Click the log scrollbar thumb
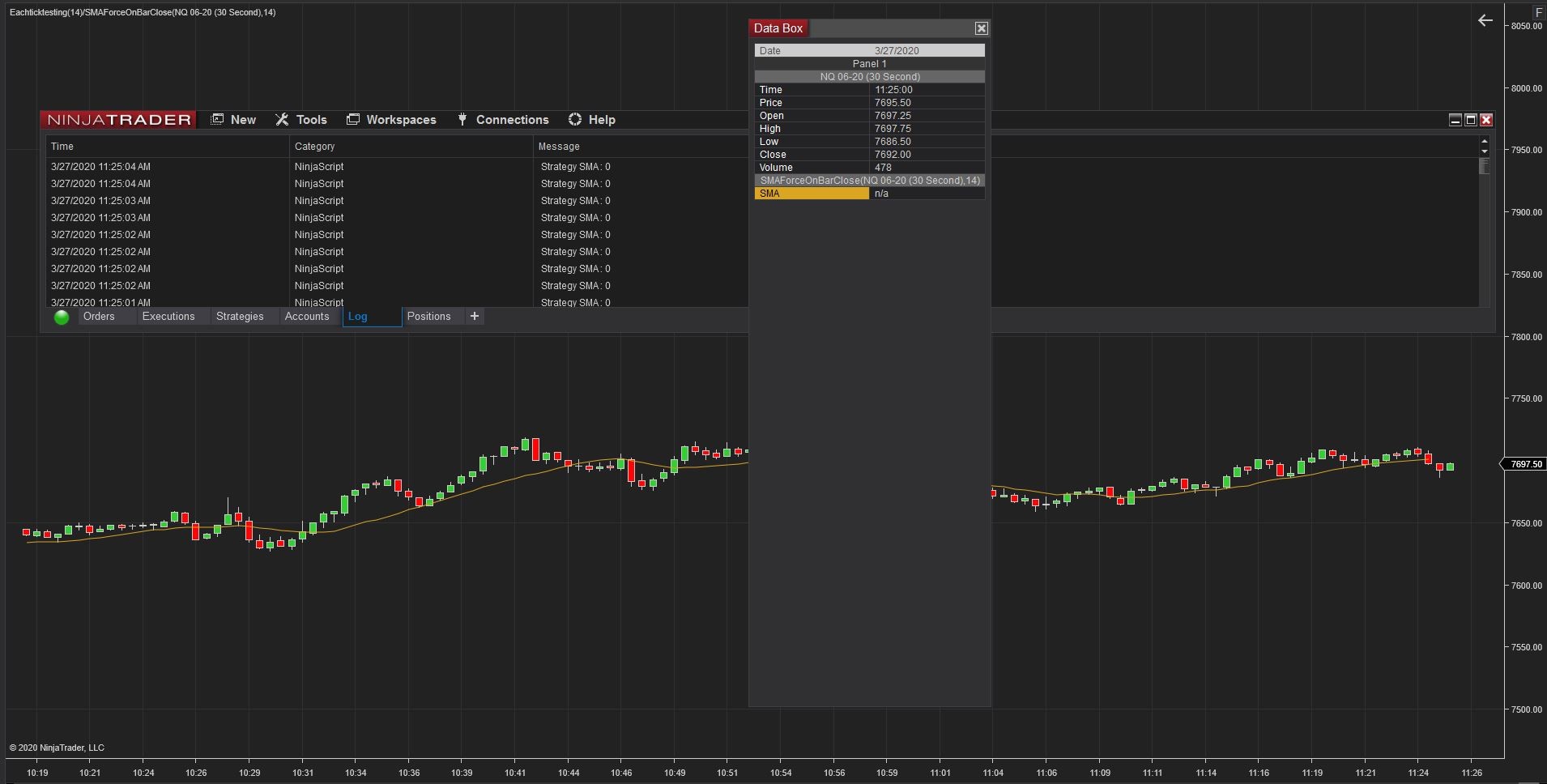 coord(1484,166)
